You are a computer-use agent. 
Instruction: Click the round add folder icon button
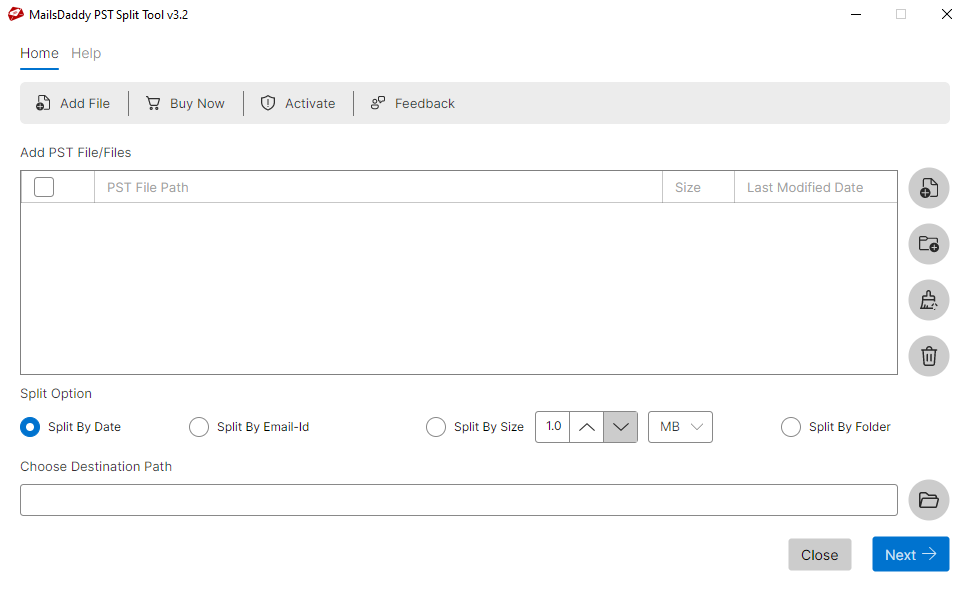(x=929, y=244)
